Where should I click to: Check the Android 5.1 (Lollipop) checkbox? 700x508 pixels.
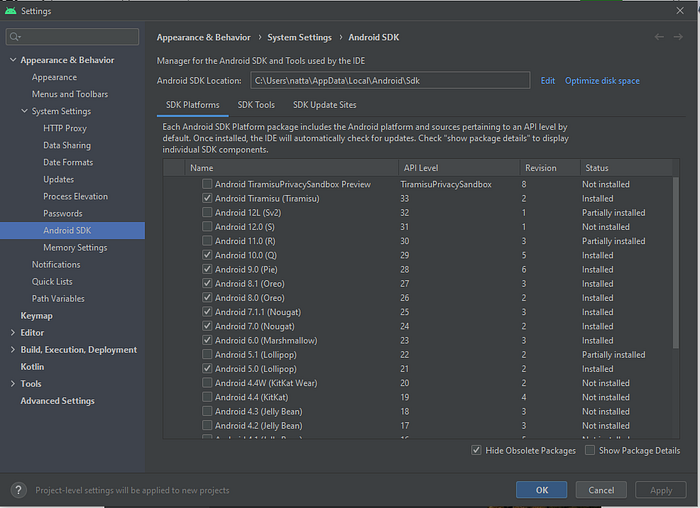click(x=207, y=354)
